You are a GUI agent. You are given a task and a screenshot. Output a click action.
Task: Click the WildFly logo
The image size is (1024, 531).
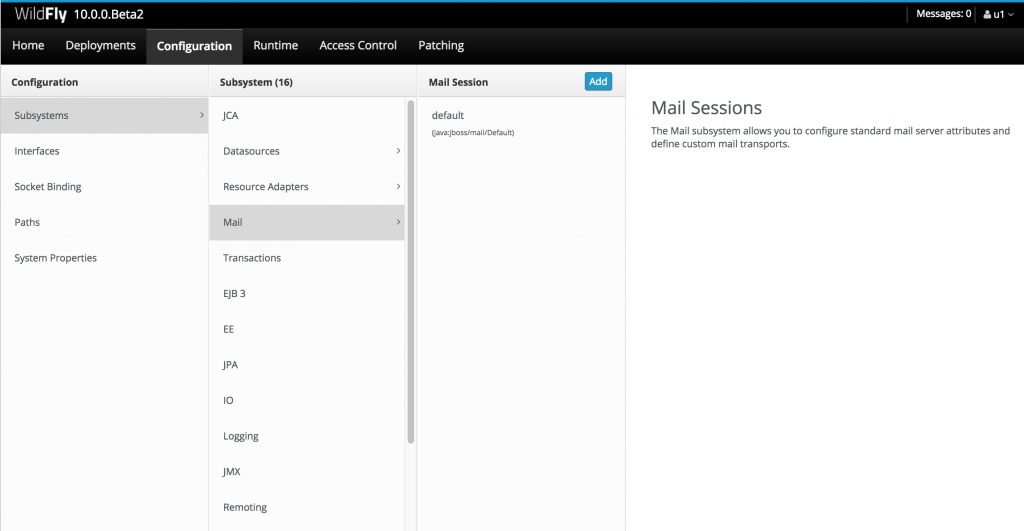tap(40, 14)
